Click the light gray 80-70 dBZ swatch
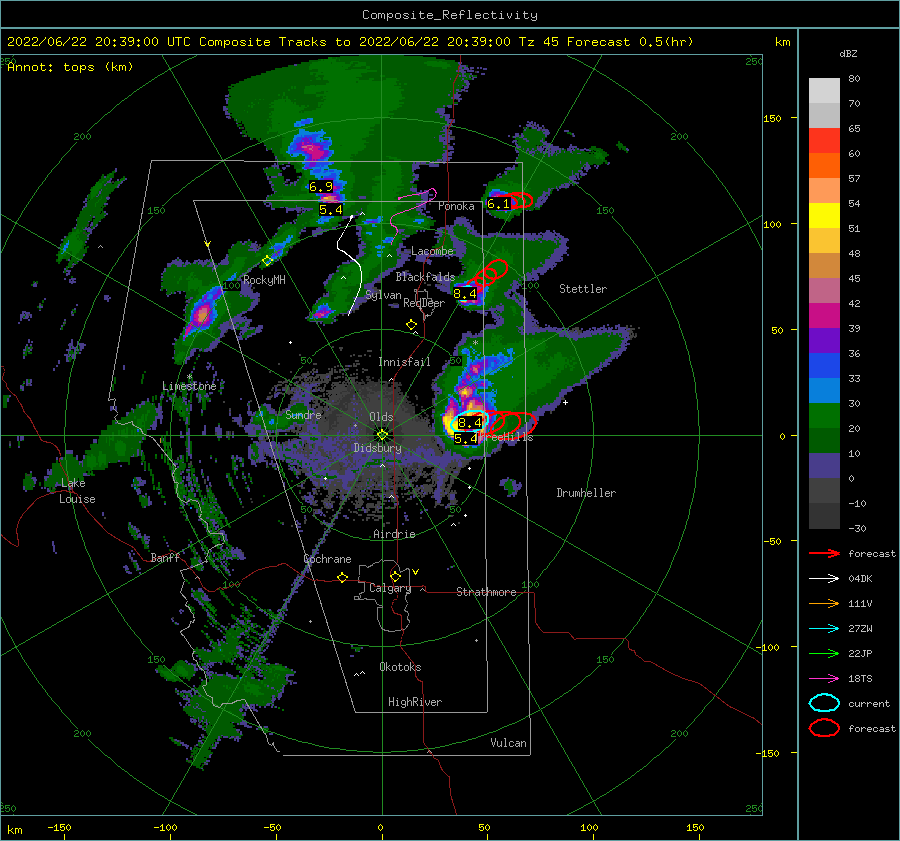Viewport: 900px width, 841px height. (824, 91)
